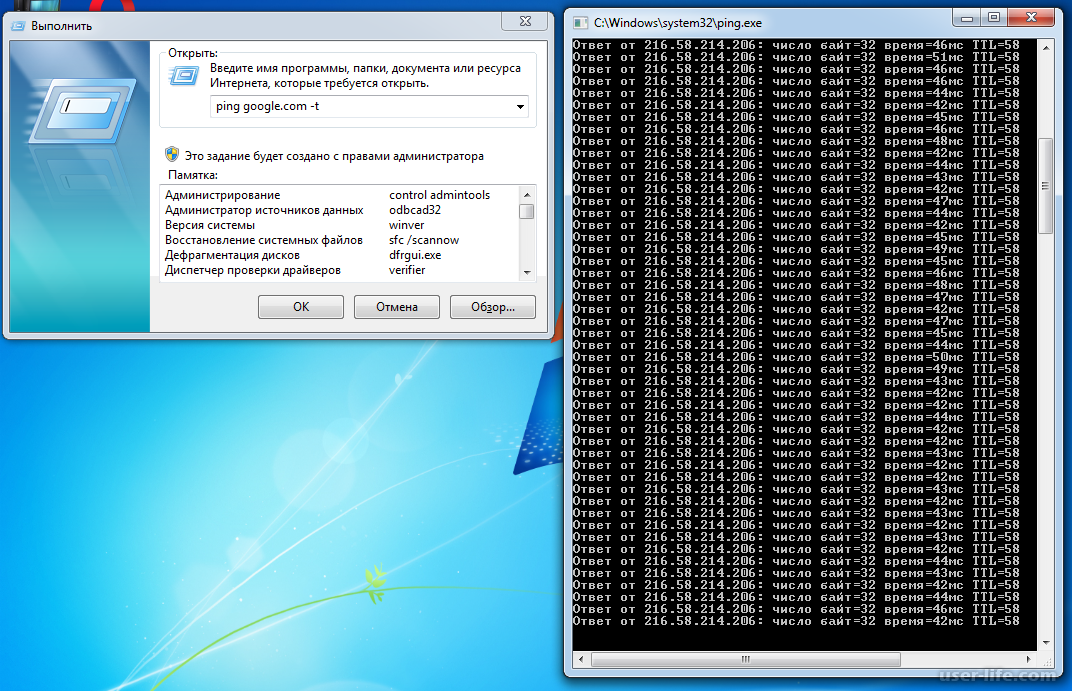Open the Обзор... browse button
The image size is (1072, 696).
pos(492,307)
